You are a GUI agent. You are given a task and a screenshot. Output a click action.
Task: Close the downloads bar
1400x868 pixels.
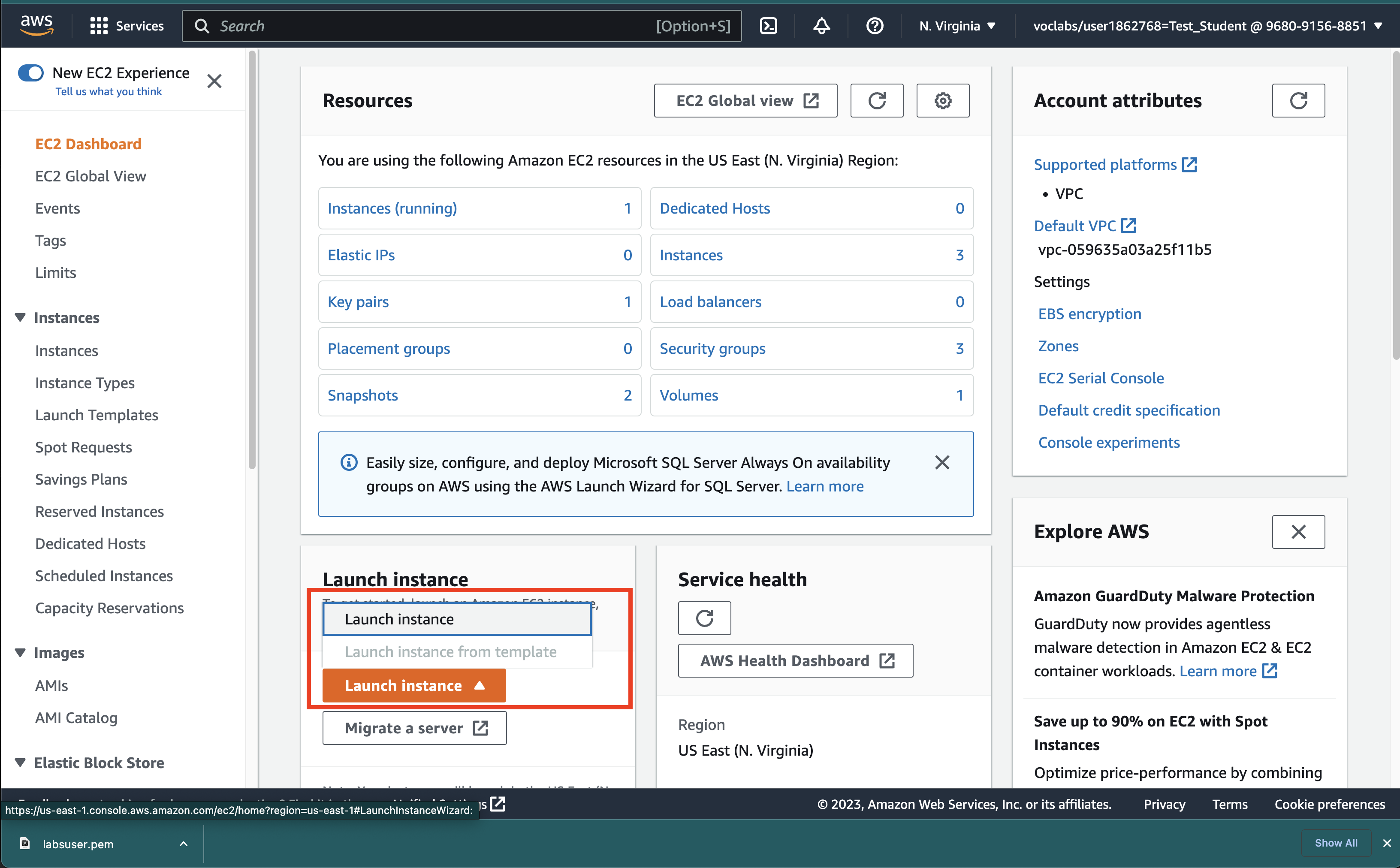click(x=1386, y=843)
